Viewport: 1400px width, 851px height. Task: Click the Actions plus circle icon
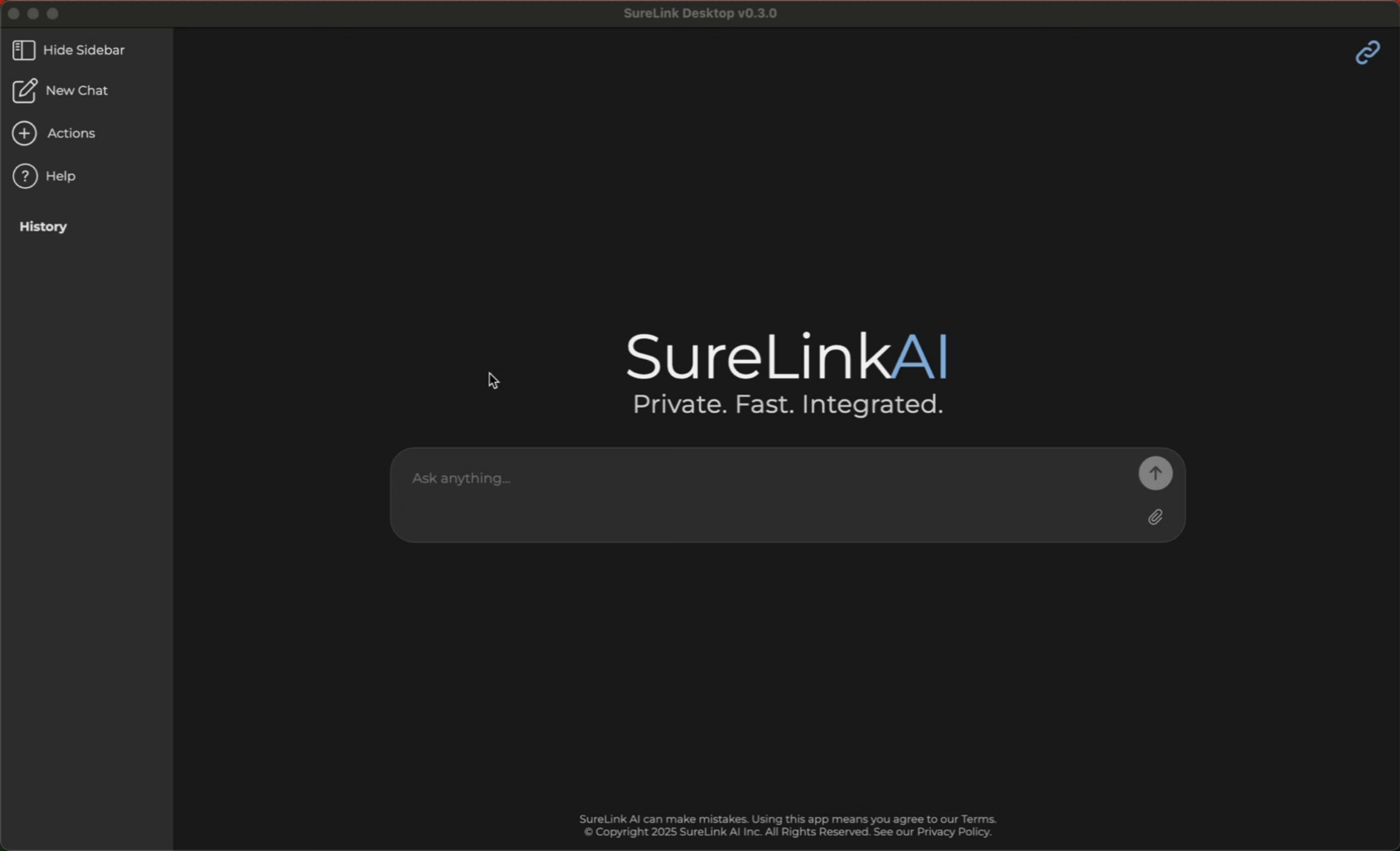click(25, 133)
